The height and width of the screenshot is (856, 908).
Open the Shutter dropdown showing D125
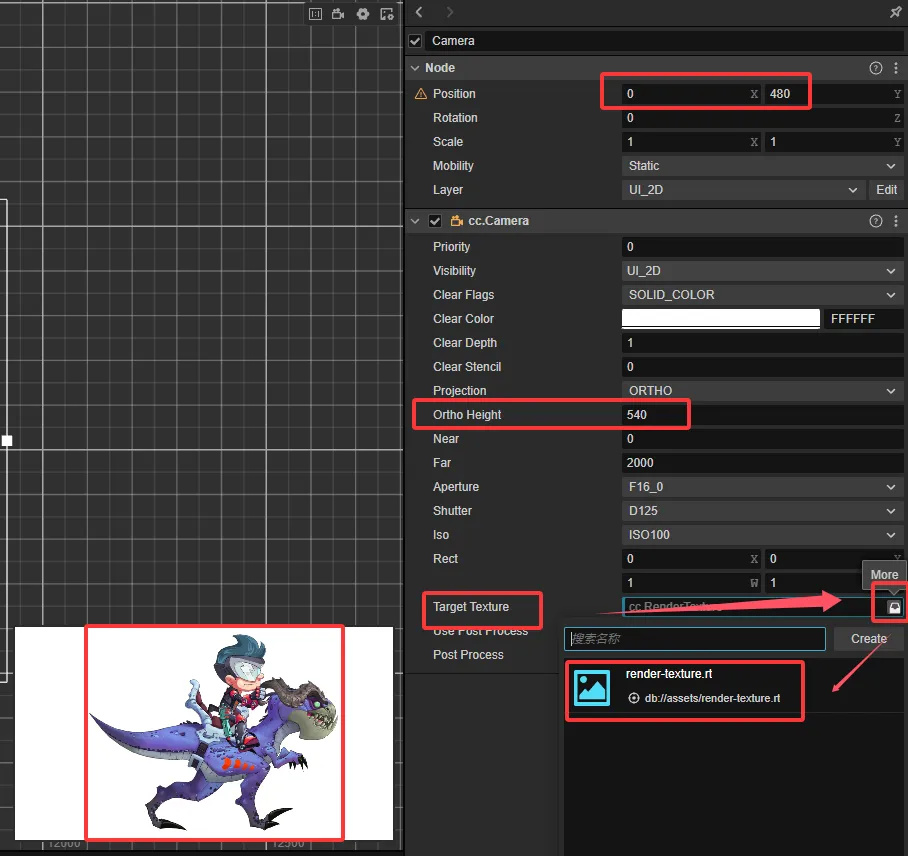(x=762, y=511)
